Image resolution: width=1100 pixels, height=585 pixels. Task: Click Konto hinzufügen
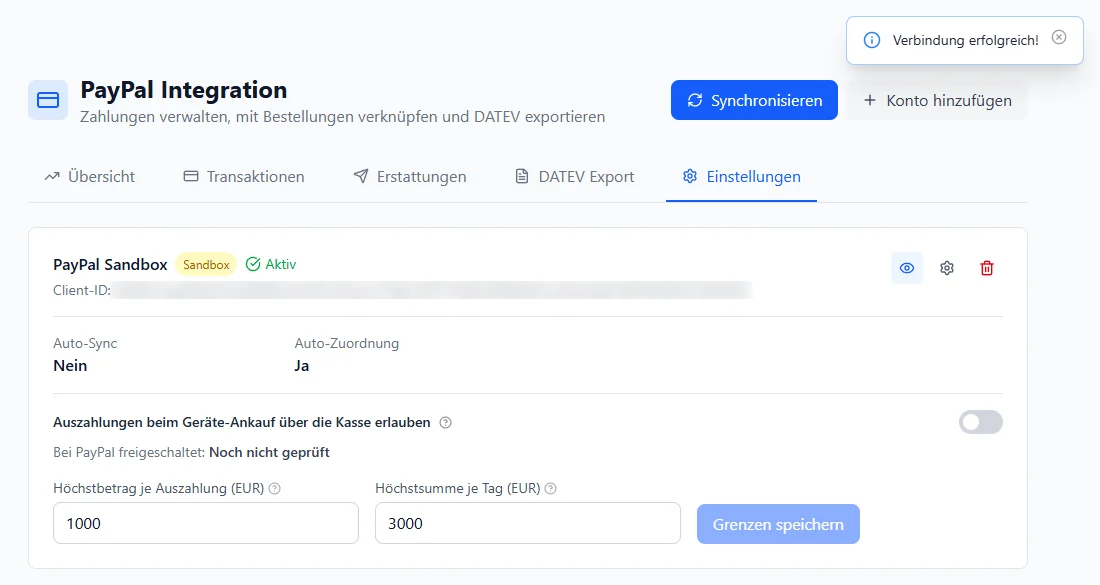(937, 100)
